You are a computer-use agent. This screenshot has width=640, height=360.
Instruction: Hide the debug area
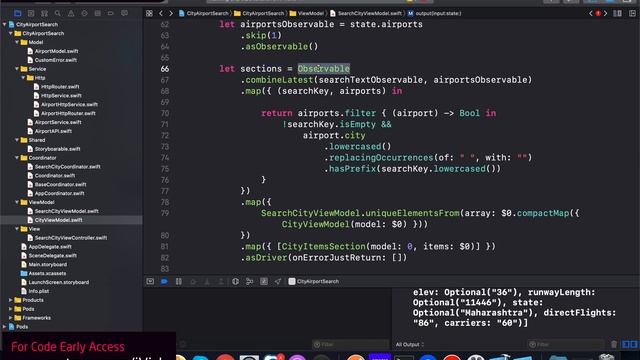(150, 281)
